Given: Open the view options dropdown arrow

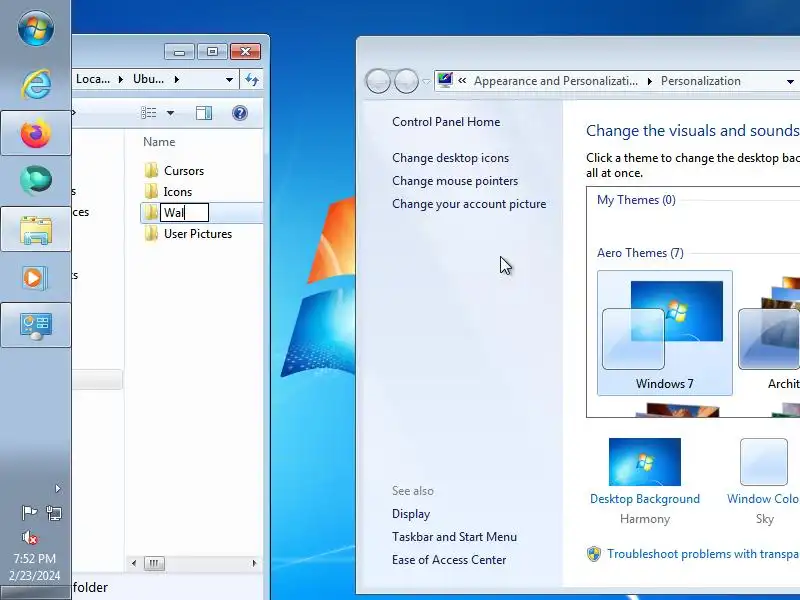Looking at the screenshot, I should point(170,113).
